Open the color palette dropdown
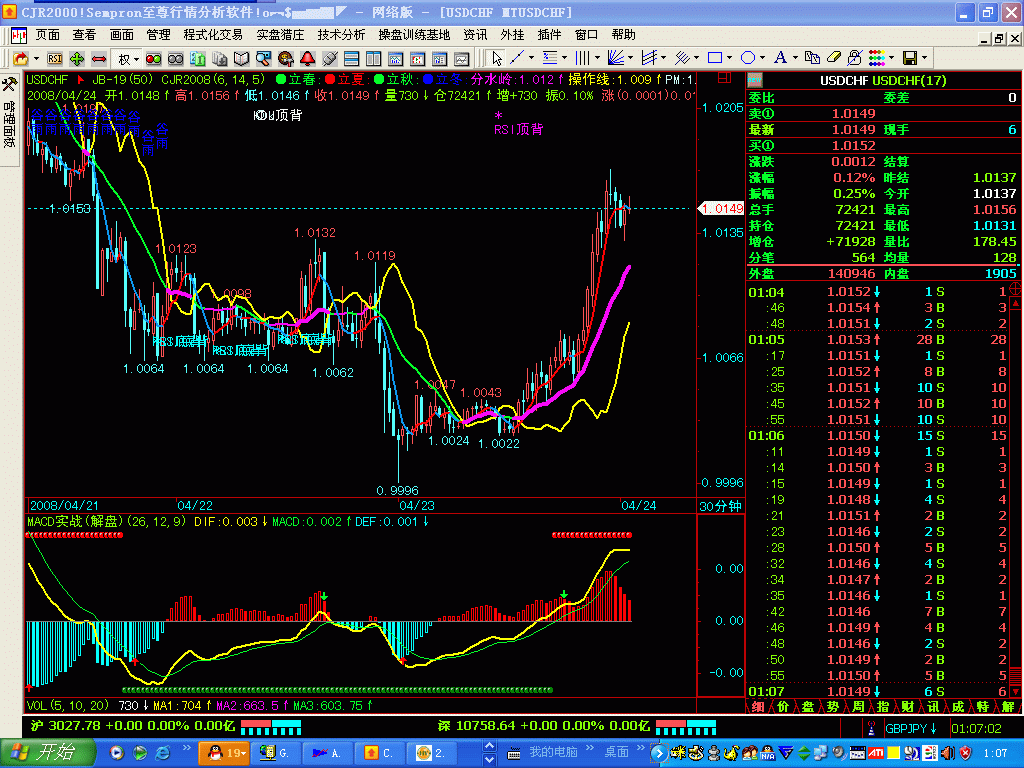1024x768 pixels. 892,58
